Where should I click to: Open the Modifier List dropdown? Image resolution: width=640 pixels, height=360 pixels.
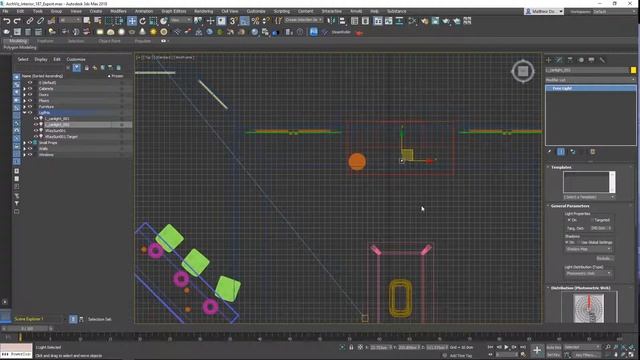591,80
